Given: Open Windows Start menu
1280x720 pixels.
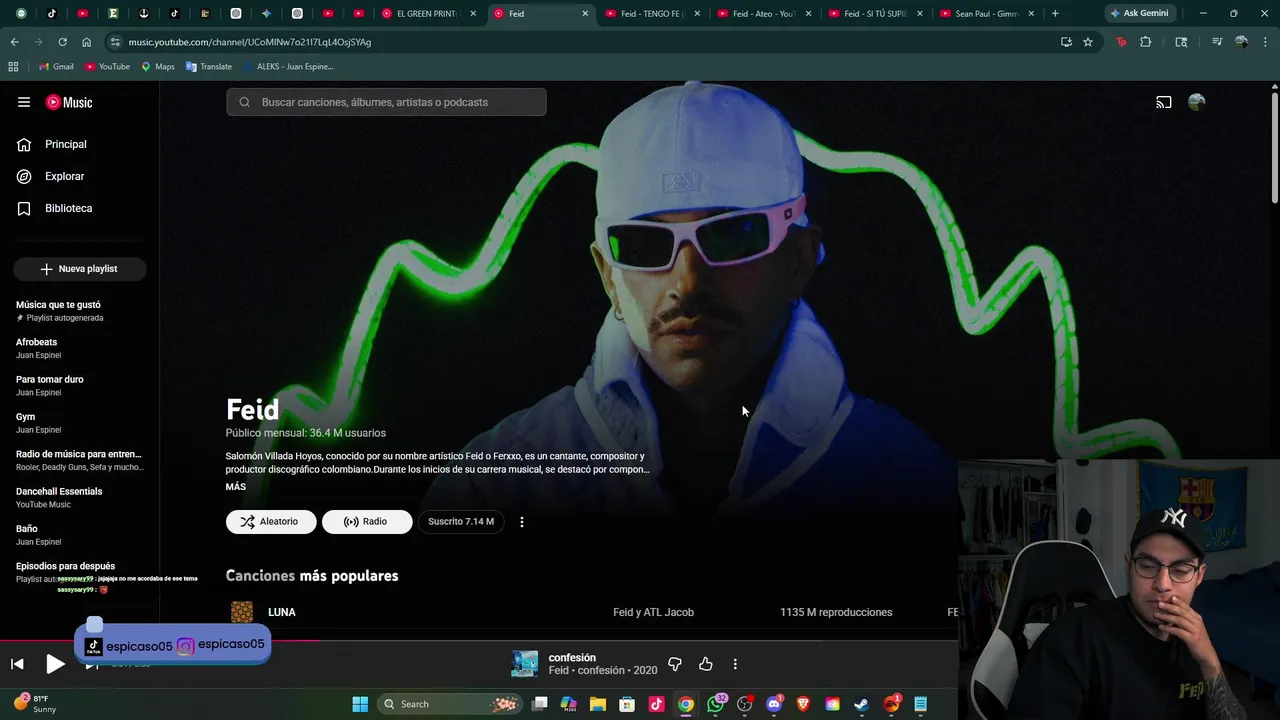Looking at the screenshot, I should (x=360, y=704).
